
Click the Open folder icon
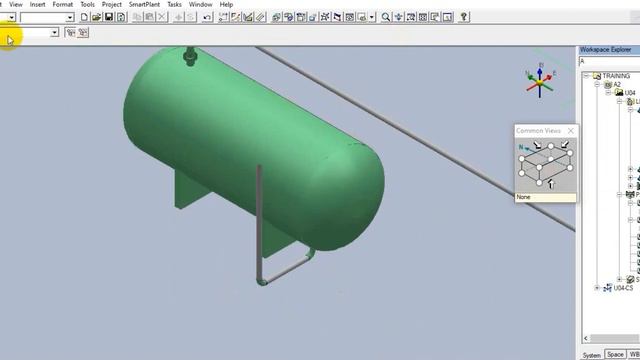(x=96, y=17)
